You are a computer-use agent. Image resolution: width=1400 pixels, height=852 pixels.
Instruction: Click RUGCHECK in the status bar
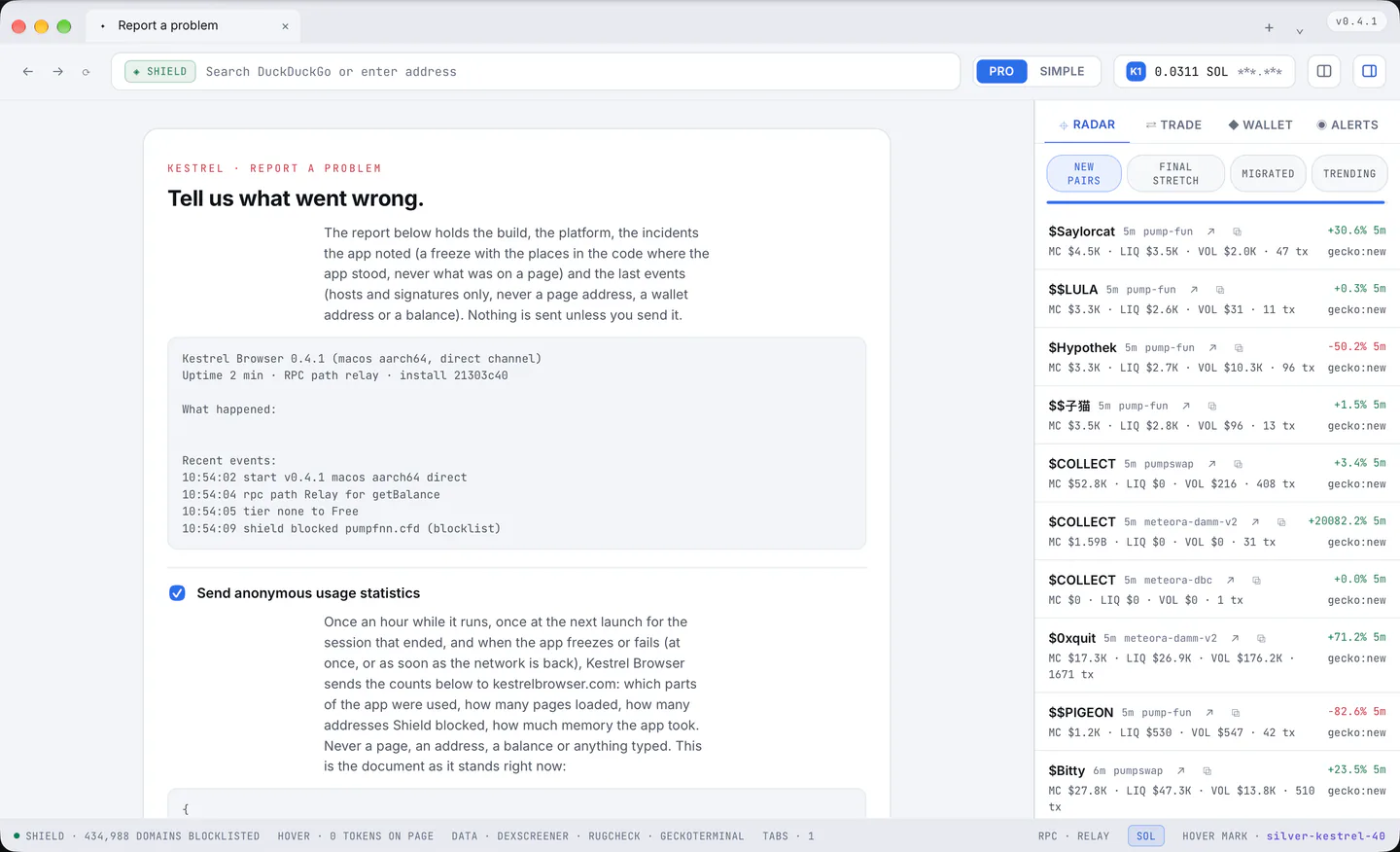click(x=614, y=836)
